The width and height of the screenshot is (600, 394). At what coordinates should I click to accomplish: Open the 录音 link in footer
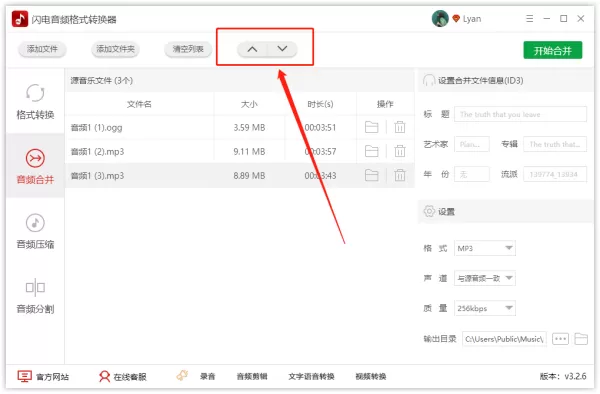207,377
